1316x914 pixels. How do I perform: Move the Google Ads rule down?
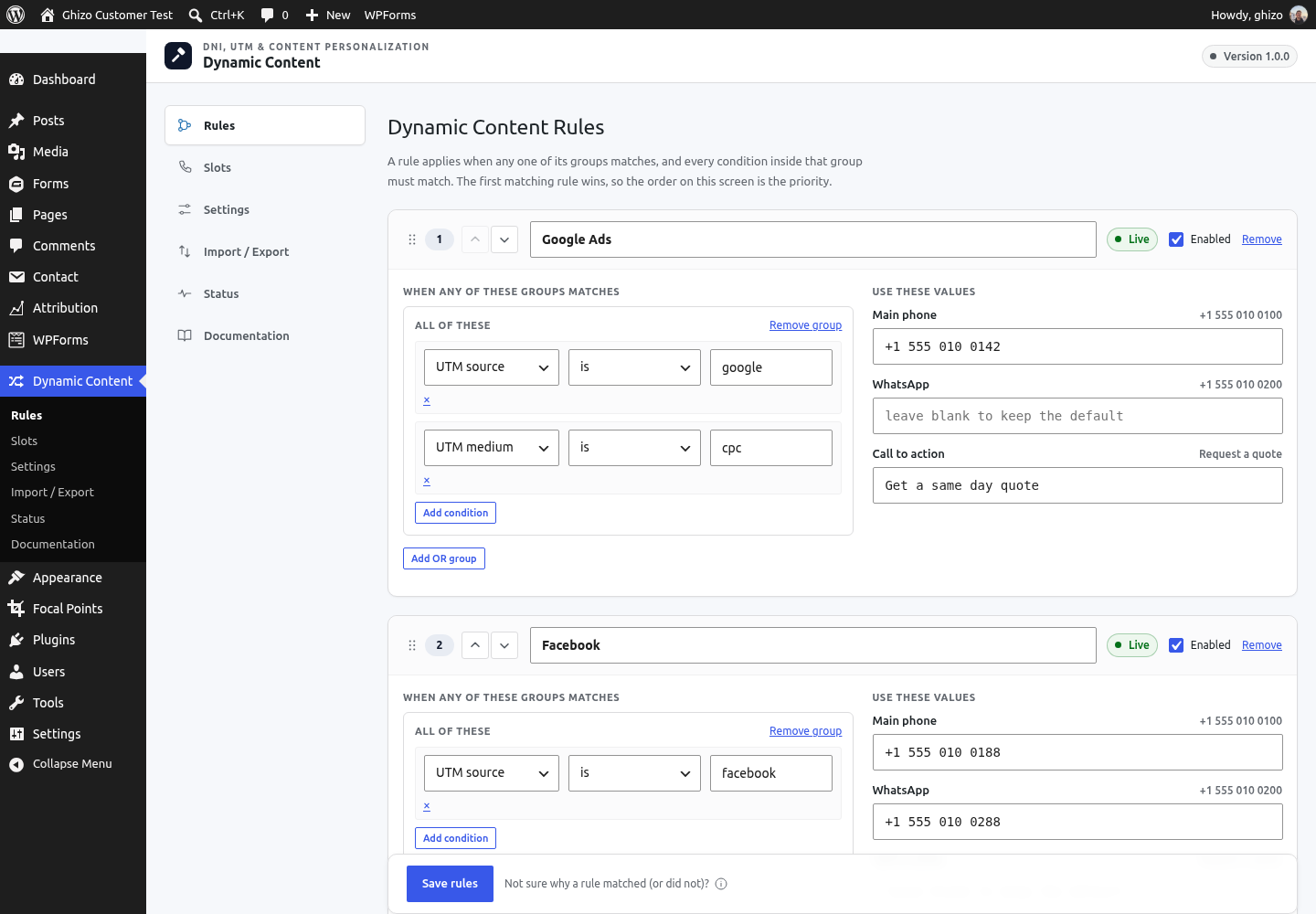click(x=504, y=239)
